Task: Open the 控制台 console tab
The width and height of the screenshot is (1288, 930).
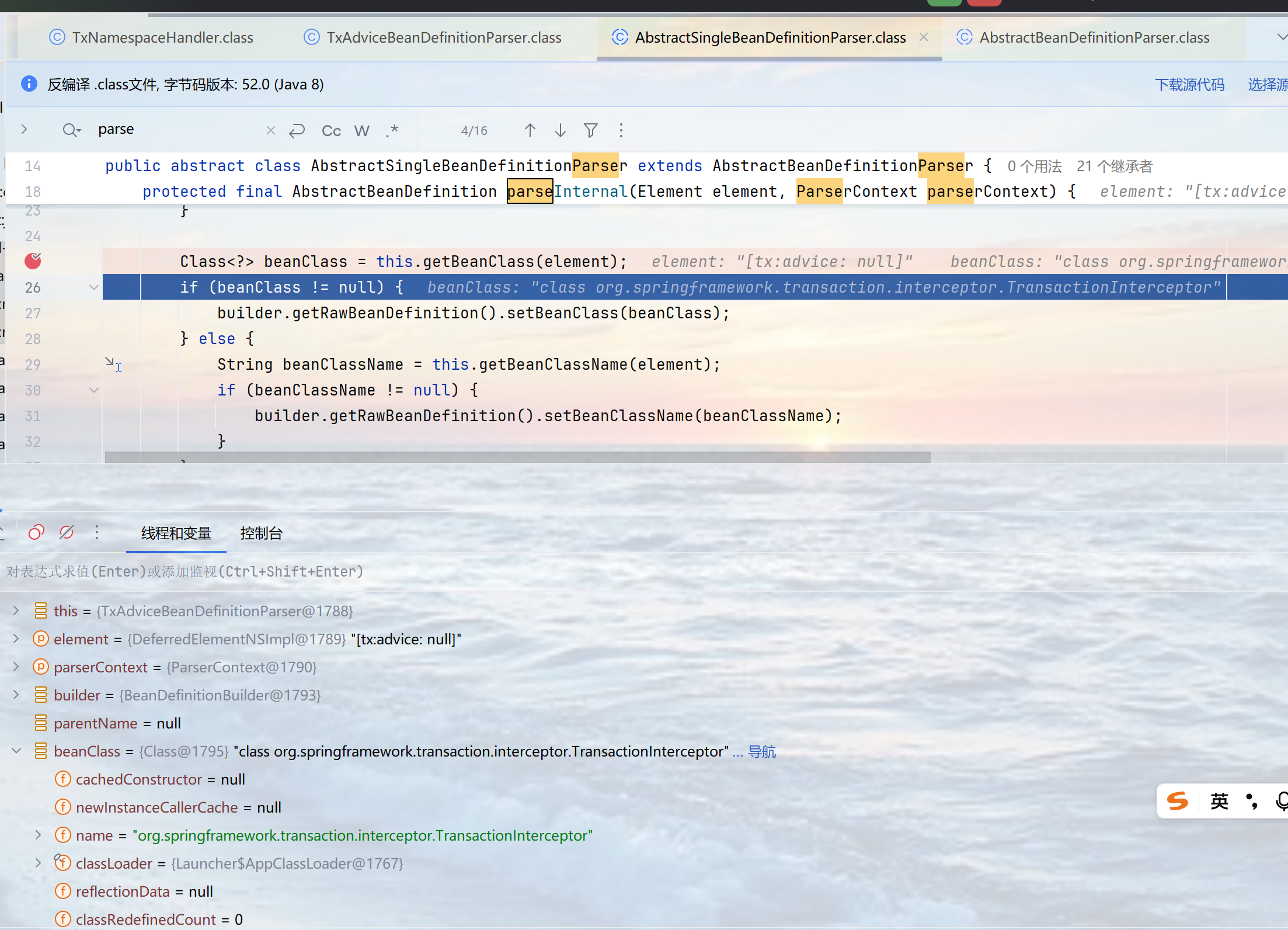Action: point(261,533)
